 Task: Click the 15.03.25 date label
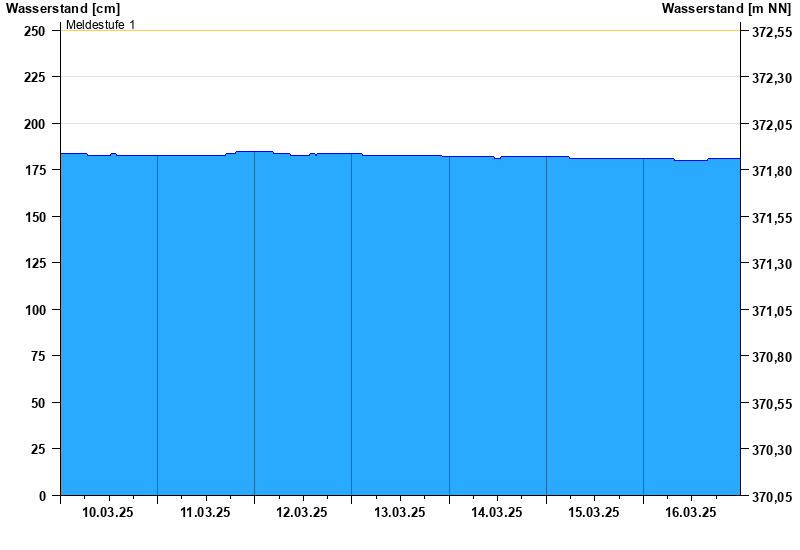click(x=594, y=512)
